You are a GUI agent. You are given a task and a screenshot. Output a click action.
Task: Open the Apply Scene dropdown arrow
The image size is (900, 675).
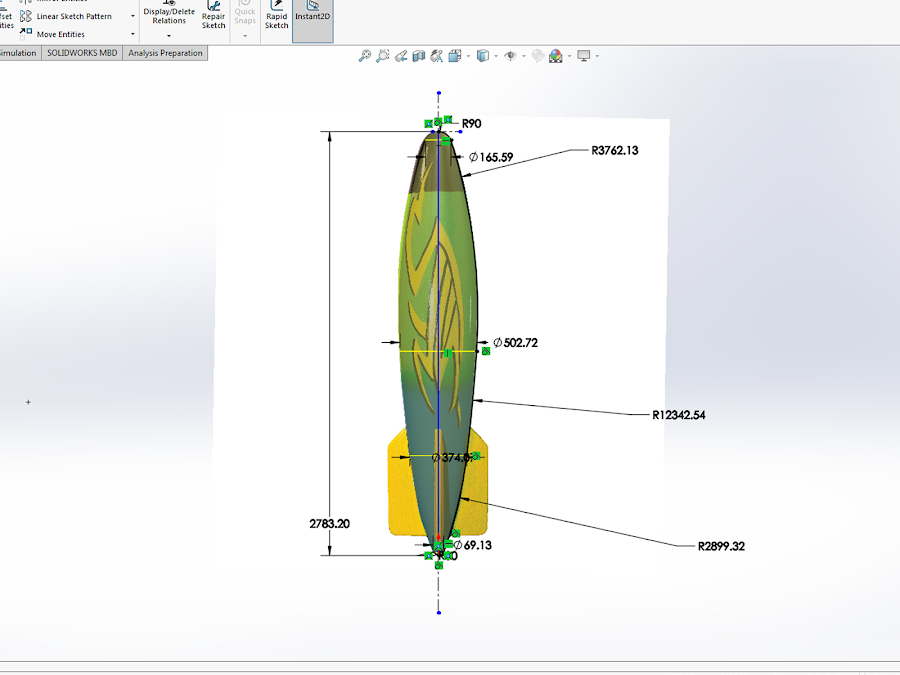coord(569,56)
